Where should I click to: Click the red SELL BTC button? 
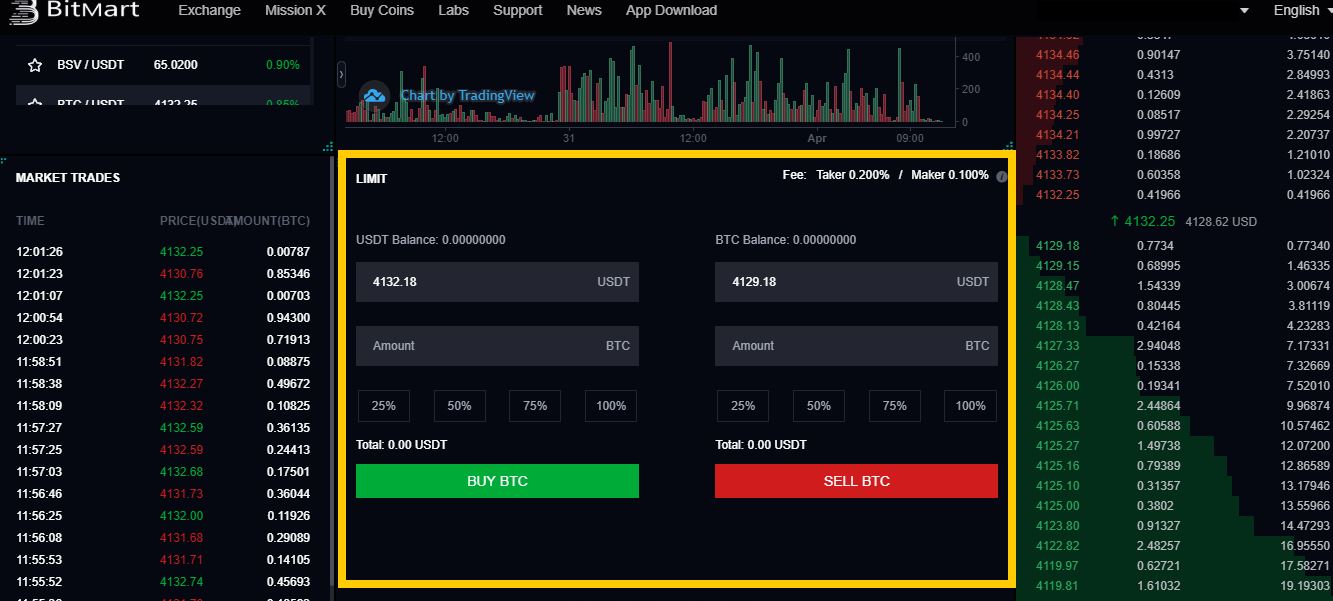tap(856, 481)
